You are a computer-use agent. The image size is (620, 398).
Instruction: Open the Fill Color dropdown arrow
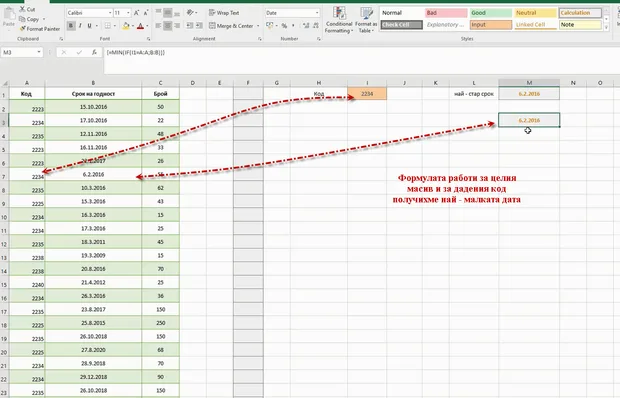pyautogui.click(x=132, y=26)
